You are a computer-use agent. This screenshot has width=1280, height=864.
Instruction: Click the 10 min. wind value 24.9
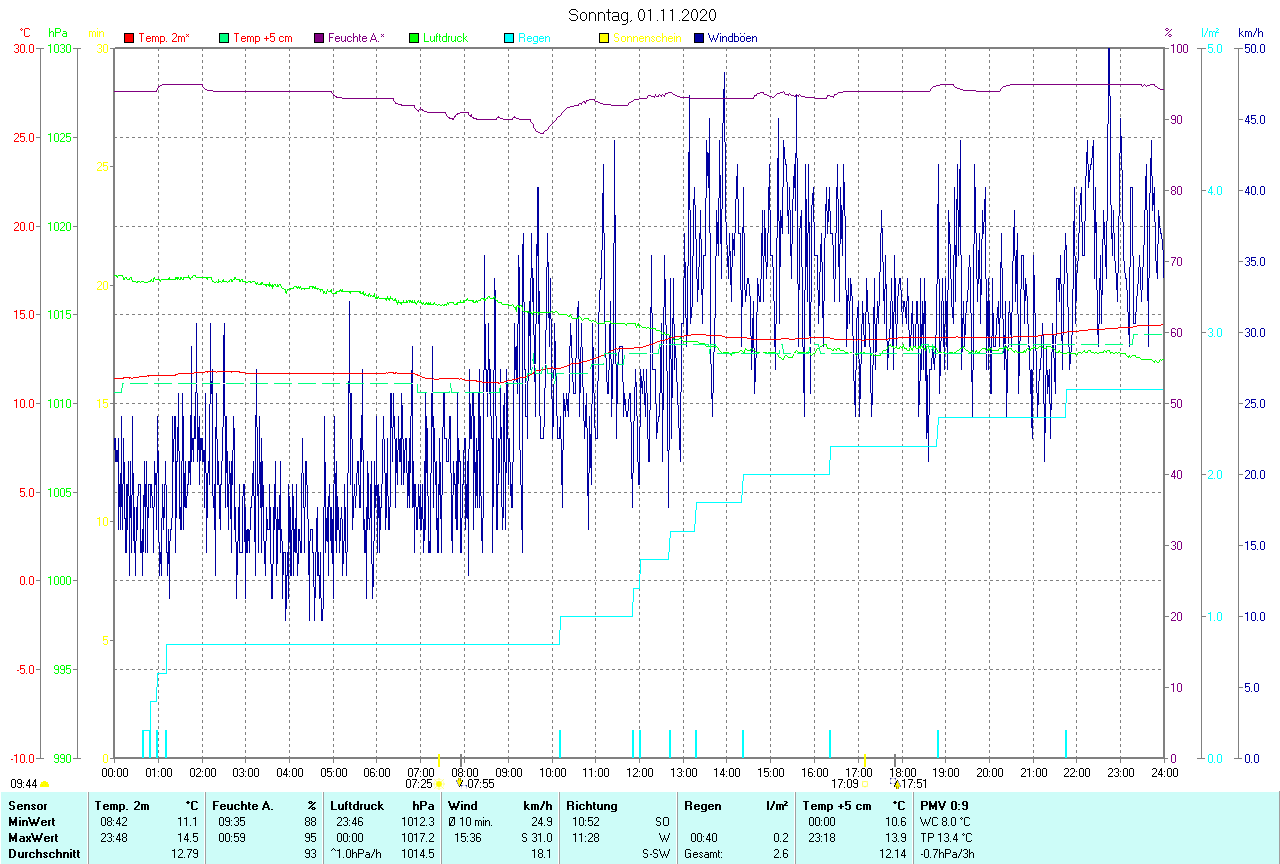(541, 822)
